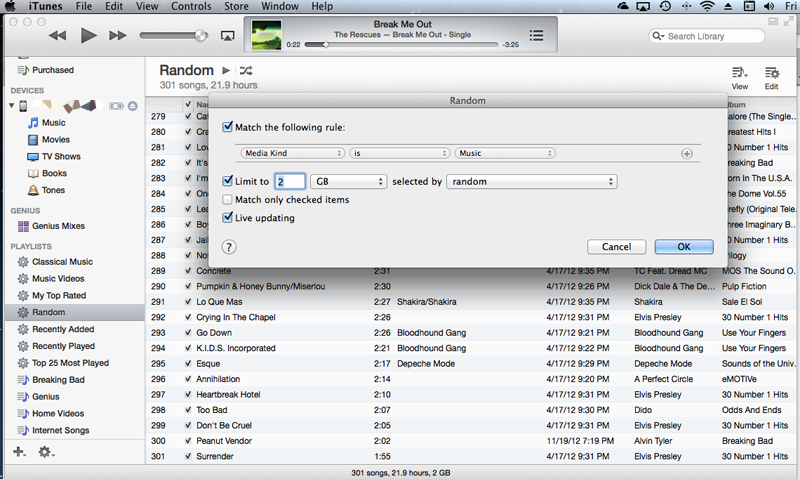Start playback with the play button

pyautogui.click(x=88, y=36)
